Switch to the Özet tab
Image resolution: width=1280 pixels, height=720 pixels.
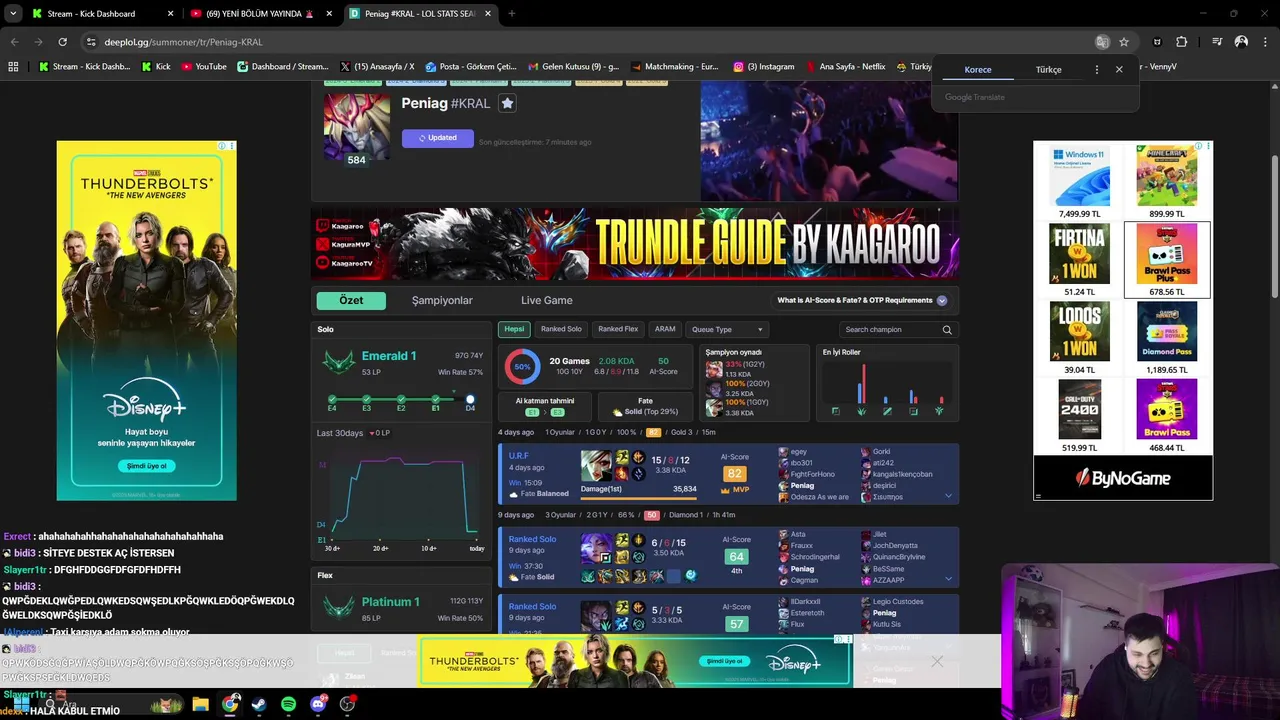(x=351, y=300)
